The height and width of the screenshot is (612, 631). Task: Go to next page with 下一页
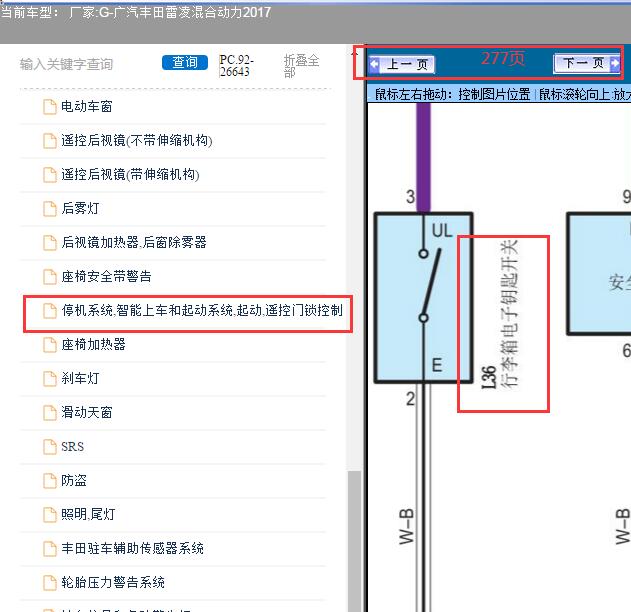(587, 63)
